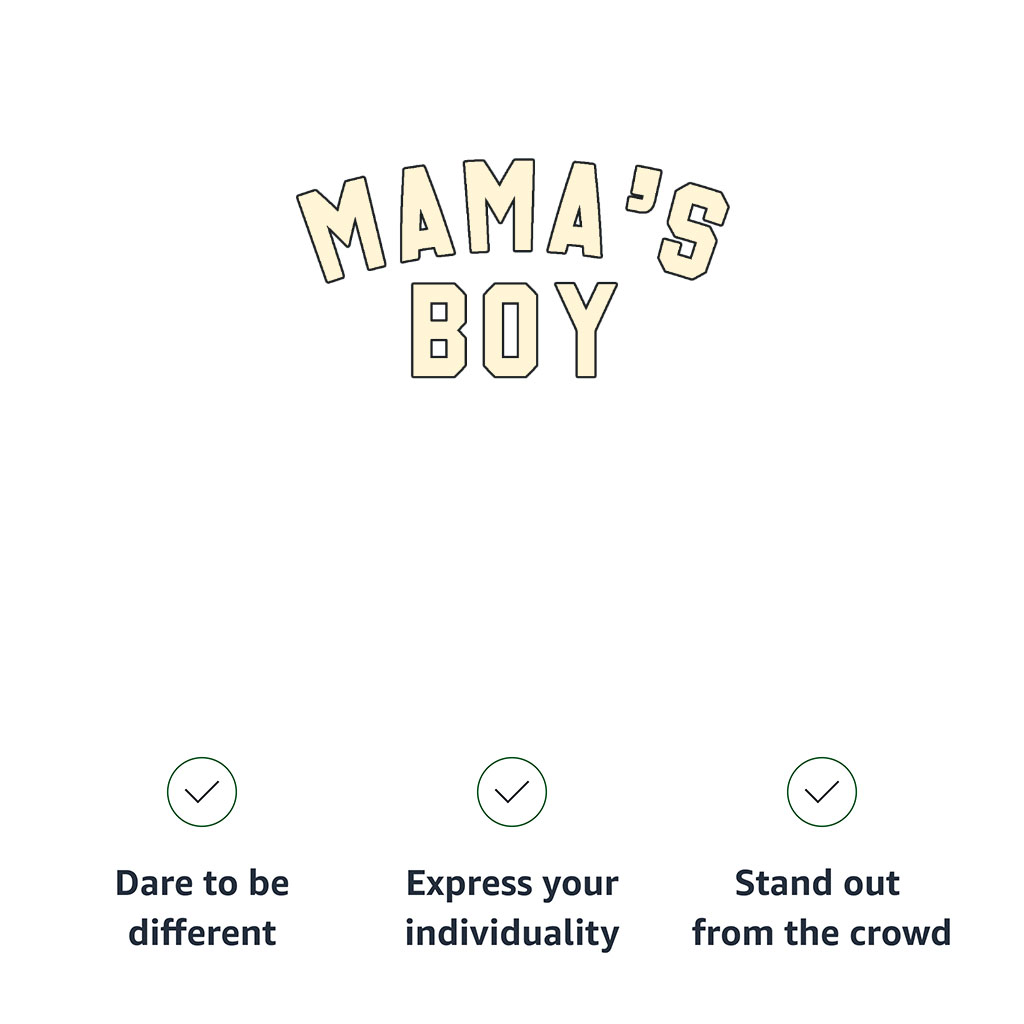Click the word "individuality"

512,933
